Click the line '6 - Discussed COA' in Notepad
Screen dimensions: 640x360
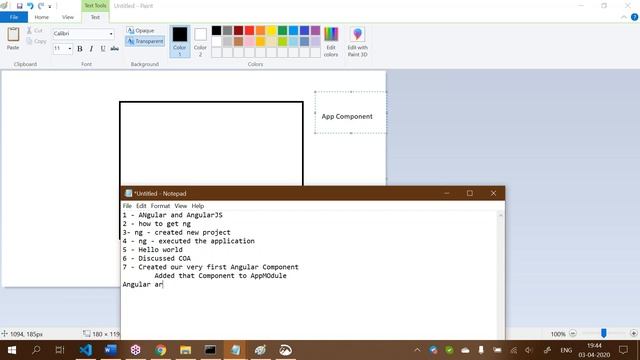click(x=156, y=258)
